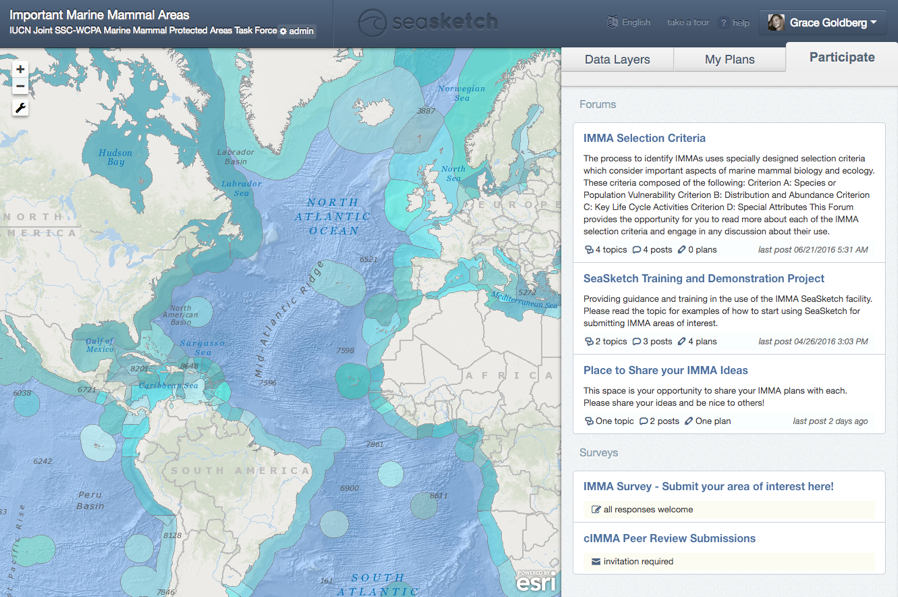Click the Surveys section heading
The height and width of the screenshot is (597, 898).
tap(598, 453)
